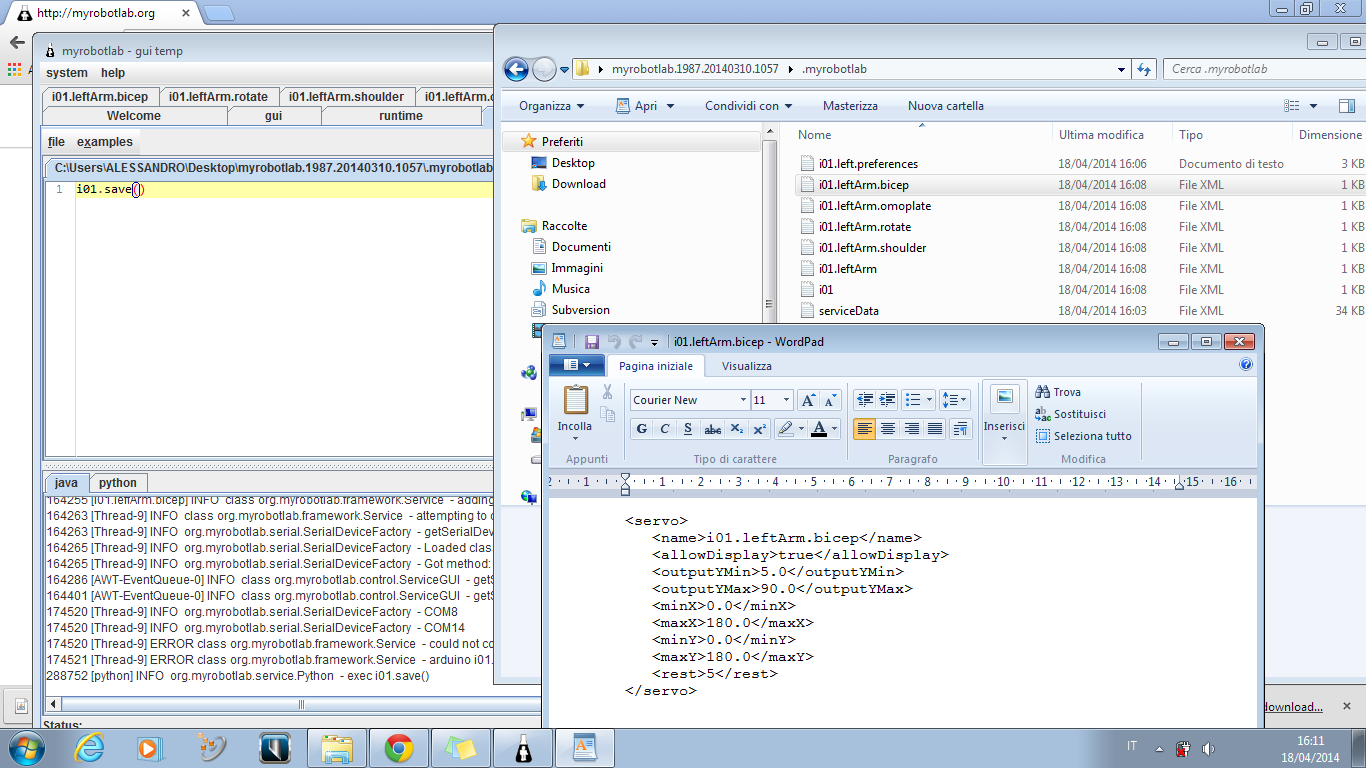Toggle superscript formatting
Image resolution: width=1366 pixels, height=768 pixels.
coord(759,429)
